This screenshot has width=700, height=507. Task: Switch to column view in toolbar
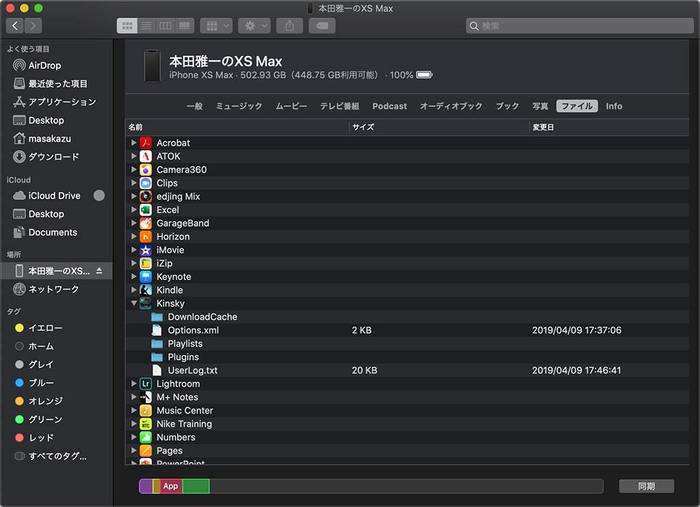(165, 26)
